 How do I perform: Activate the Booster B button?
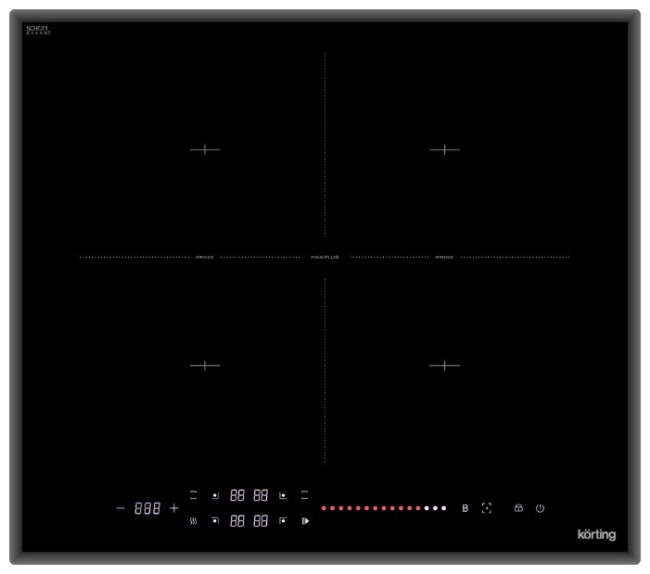(x=465, y=508)
